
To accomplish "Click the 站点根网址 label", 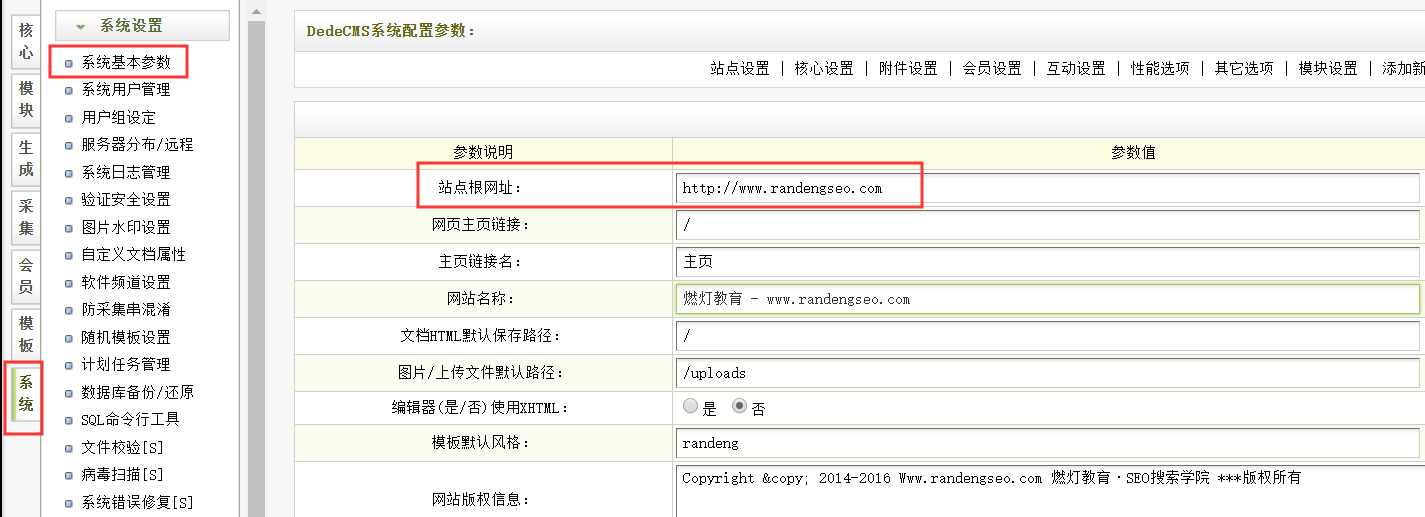I will 480,188.
